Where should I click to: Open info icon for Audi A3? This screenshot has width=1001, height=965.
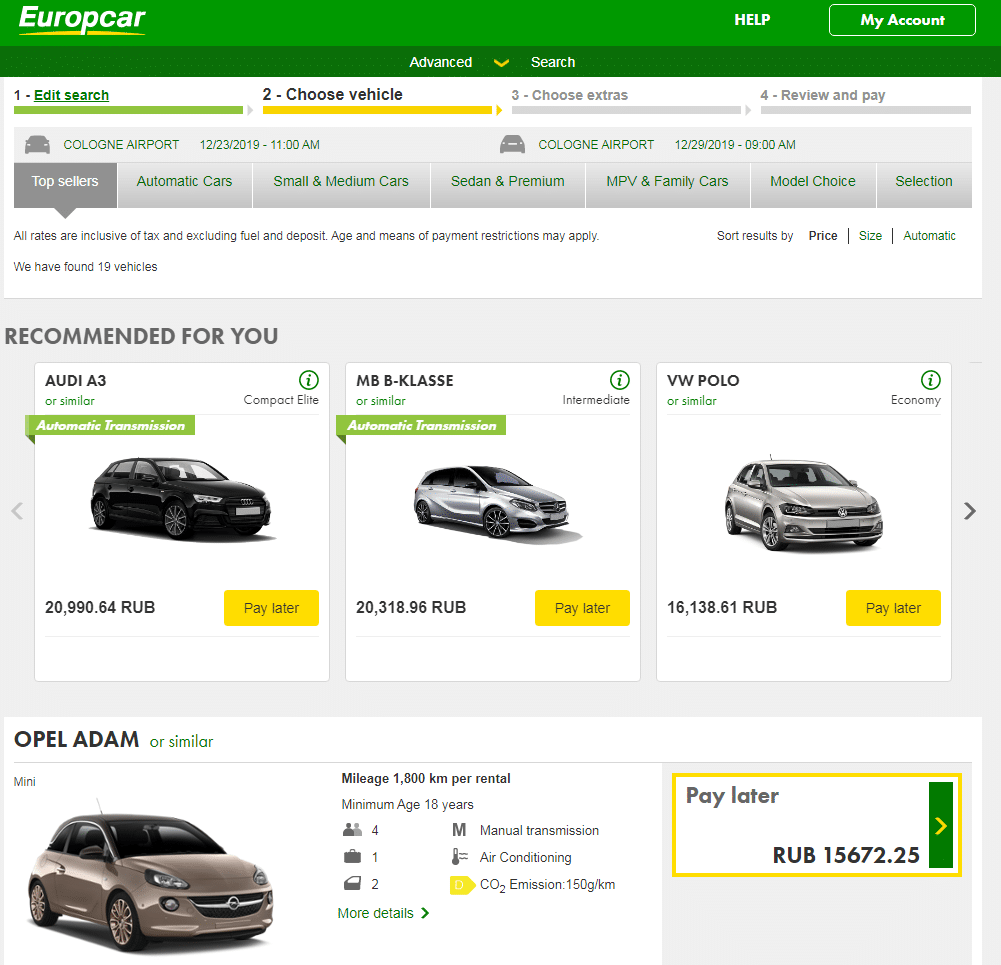point(309,380)
